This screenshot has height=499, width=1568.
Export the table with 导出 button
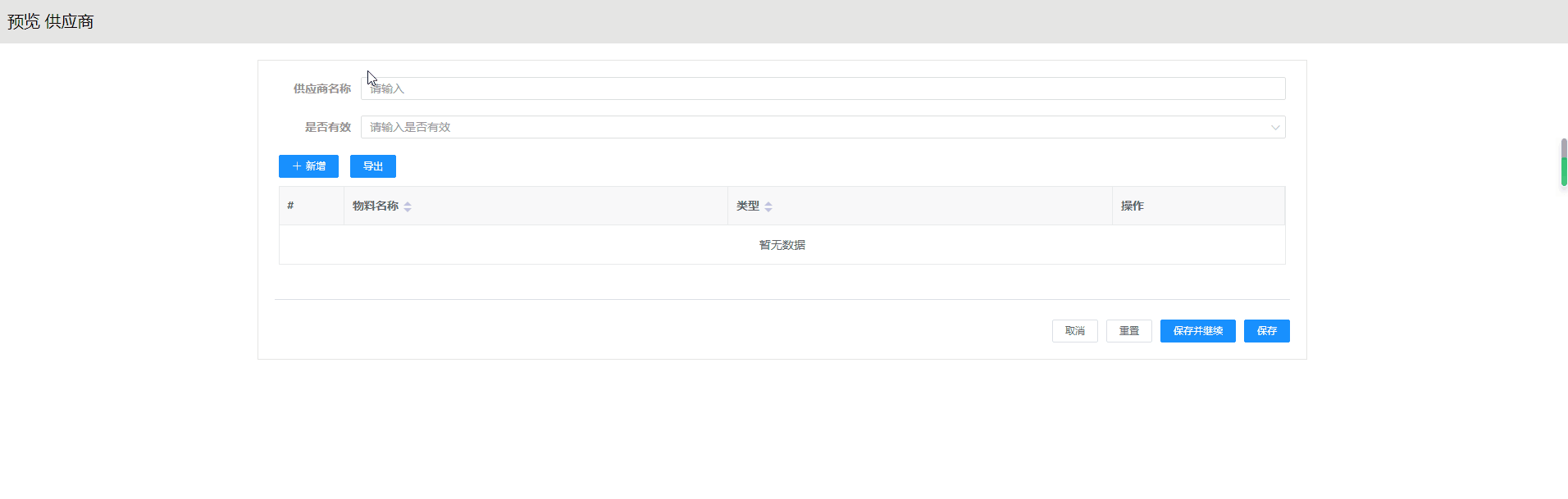pyautogui.click(x=373, y=166)
